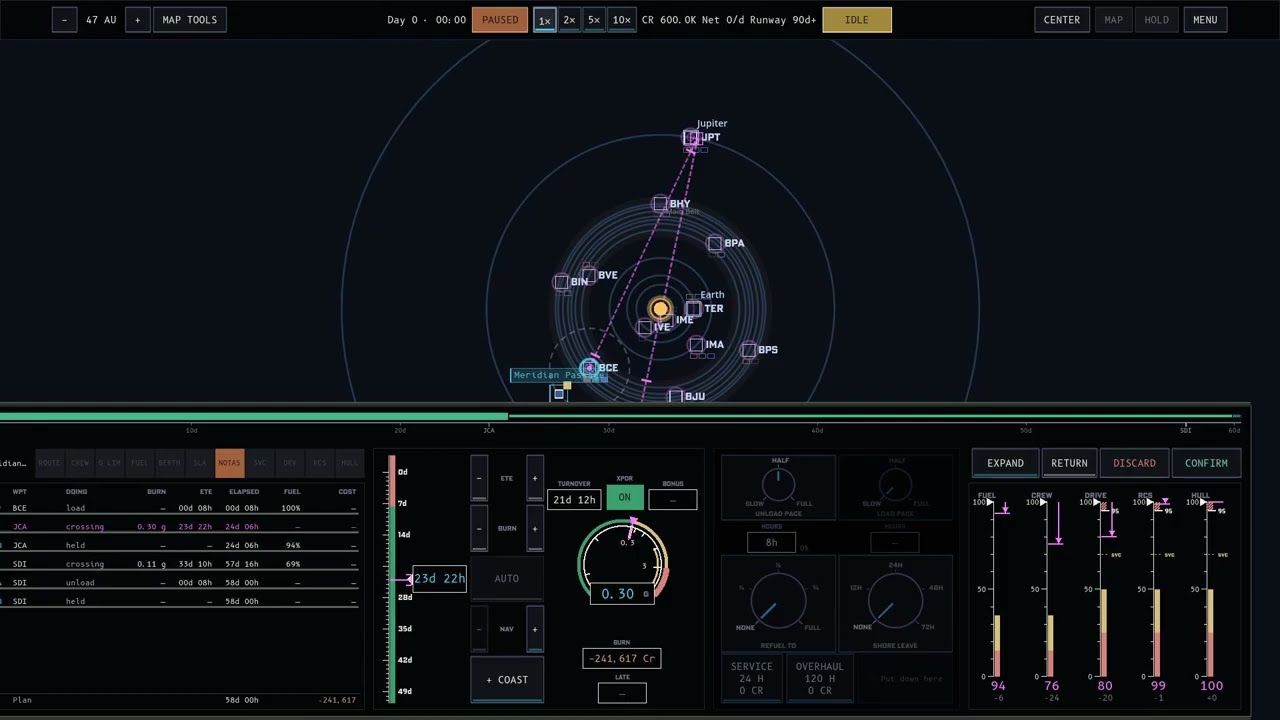Switch to the CREW tab
The image size is (1280, 720).
79,463
